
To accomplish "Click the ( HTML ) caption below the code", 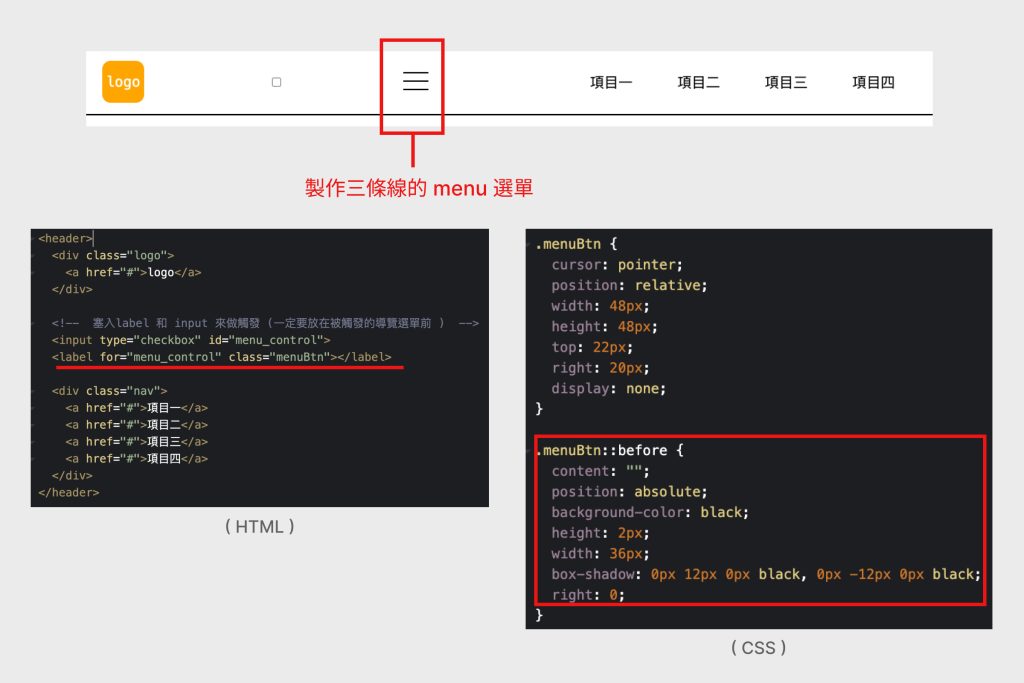I will click(x=259, y=526).
